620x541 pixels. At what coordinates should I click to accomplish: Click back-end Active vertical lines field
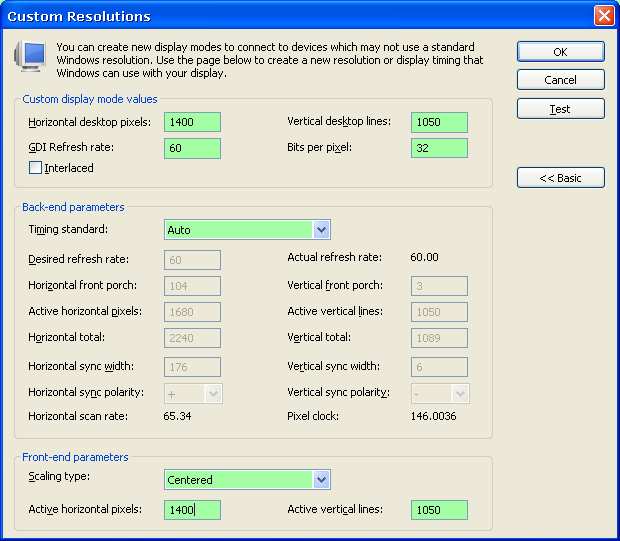pos(439,312)
